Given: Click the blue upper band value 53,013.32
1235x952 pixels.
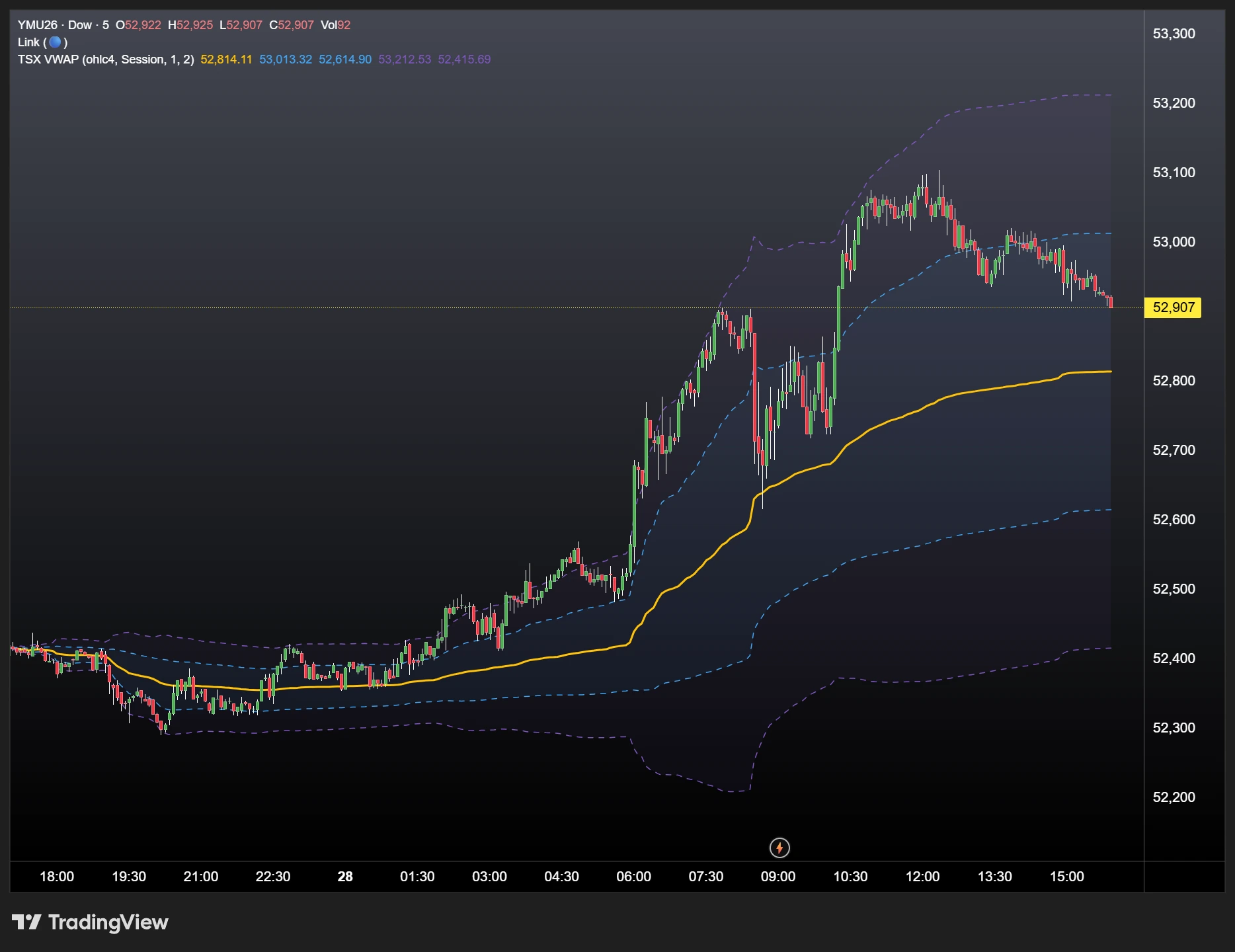Looking at the screenshot, I should [x=286, y=59].
